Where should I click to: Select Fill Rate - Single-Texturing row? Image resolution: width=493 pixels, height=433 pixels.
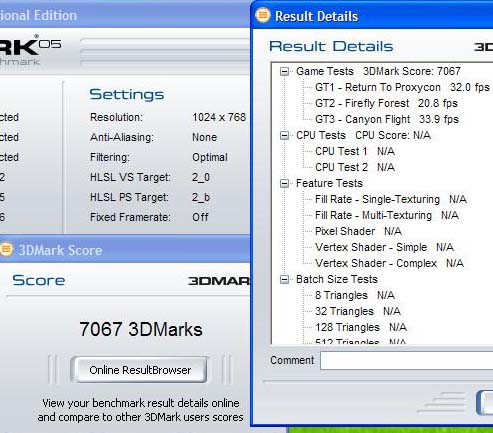click(391, 199)
